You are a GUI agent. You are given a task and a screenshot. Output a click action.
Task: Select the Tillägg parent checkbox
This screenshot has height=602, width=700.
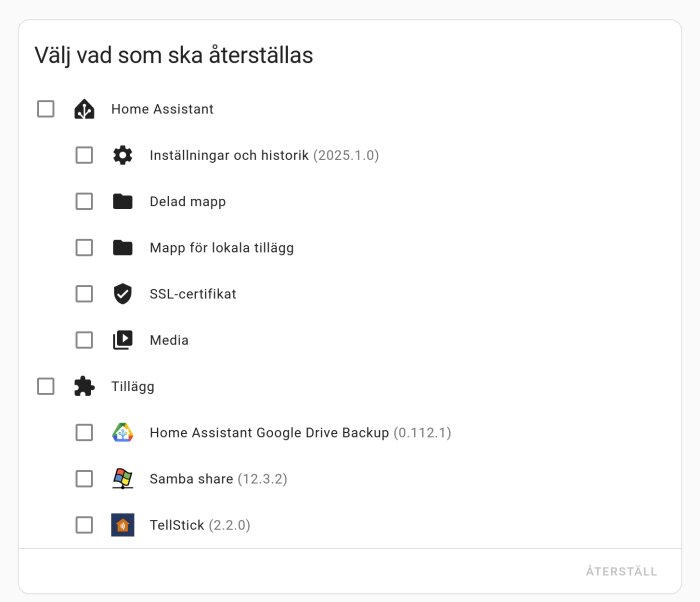pyautogui.click(x=46, y=386)
